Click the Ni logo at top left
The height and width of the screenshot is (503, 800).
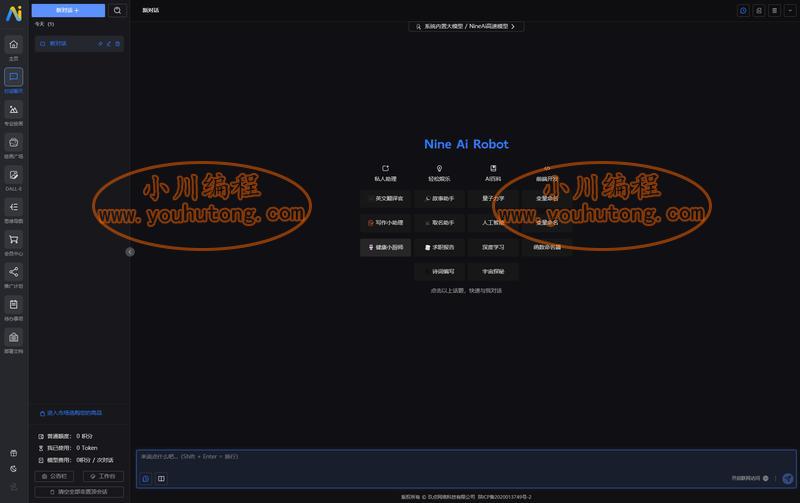[x=14, y=13]
